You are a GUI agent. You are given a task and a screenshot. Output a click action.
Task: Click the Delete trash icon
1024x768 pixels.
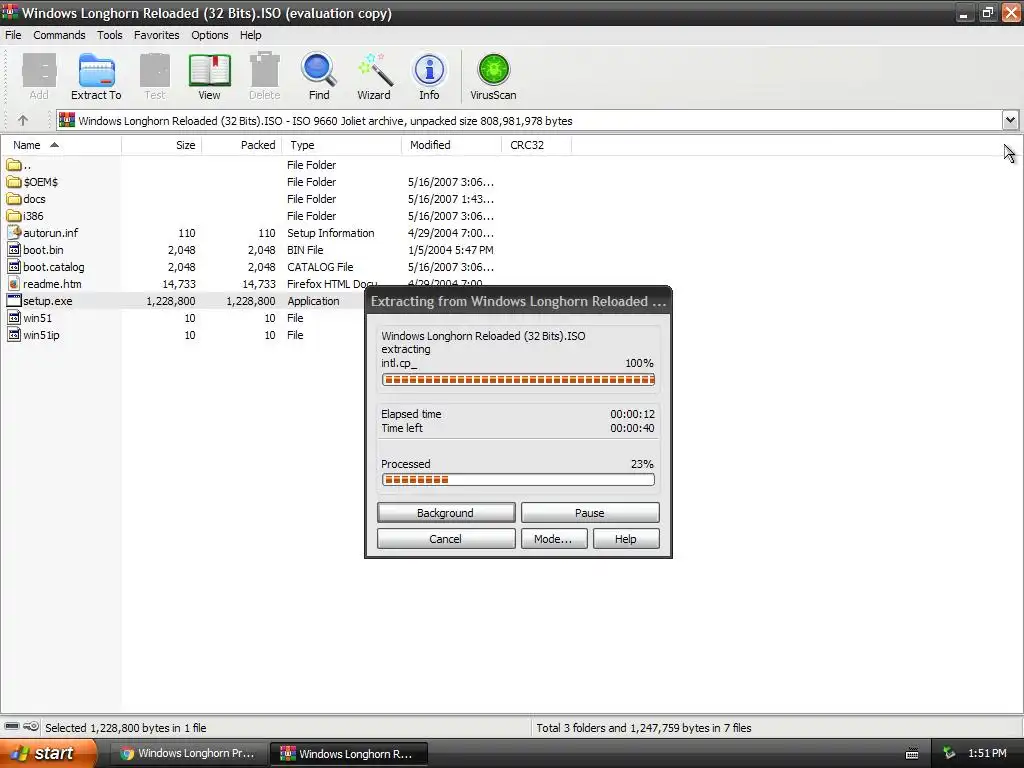264,76
